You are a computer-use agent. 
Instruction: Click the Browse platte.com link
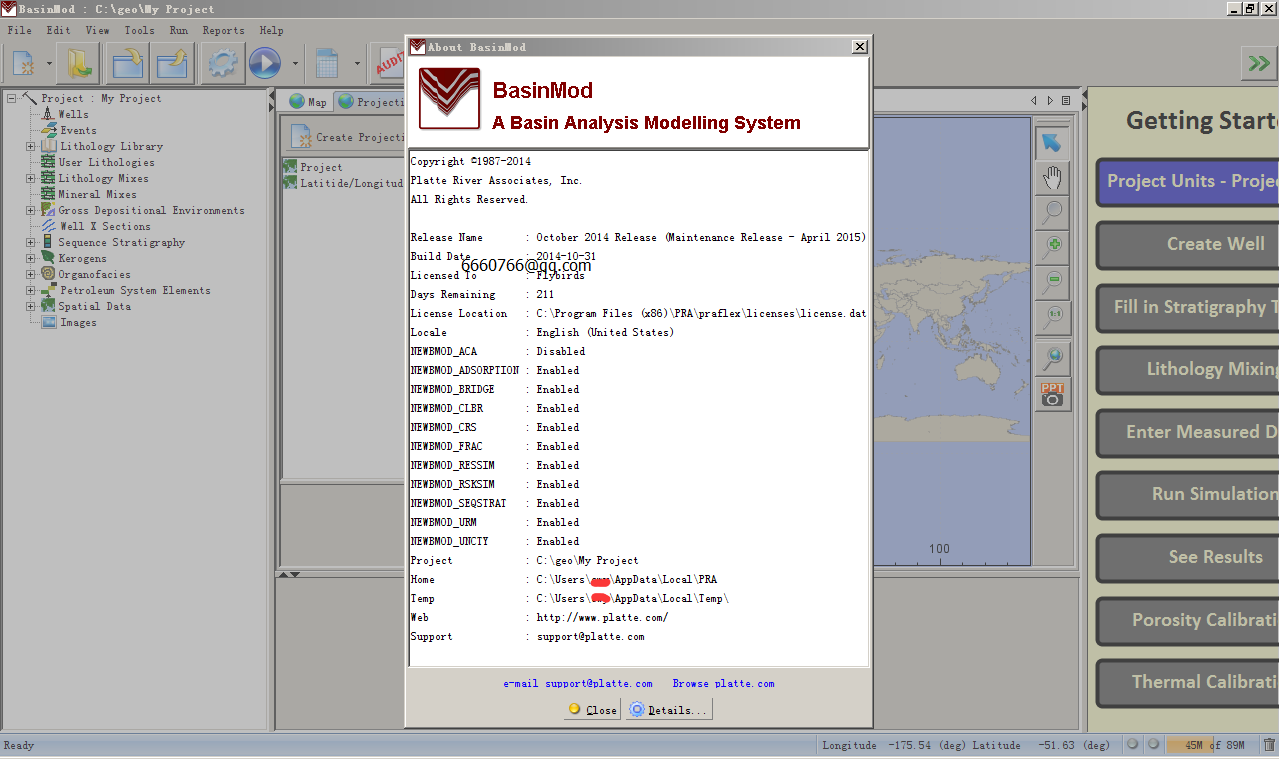click(723, 684)
